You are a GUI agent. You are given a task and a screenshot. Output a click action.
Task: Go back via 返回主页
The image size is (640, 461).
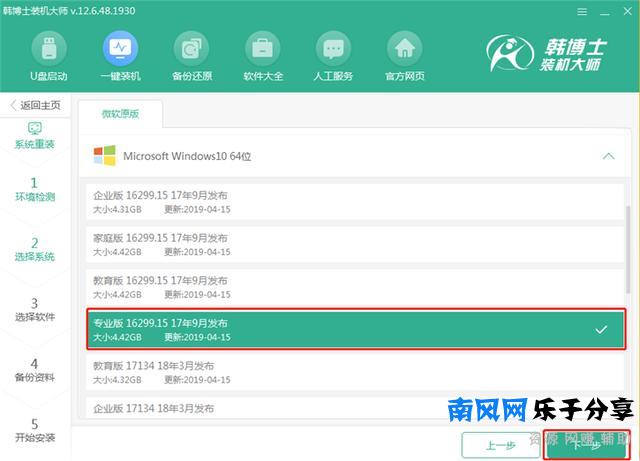pos(36,105)
